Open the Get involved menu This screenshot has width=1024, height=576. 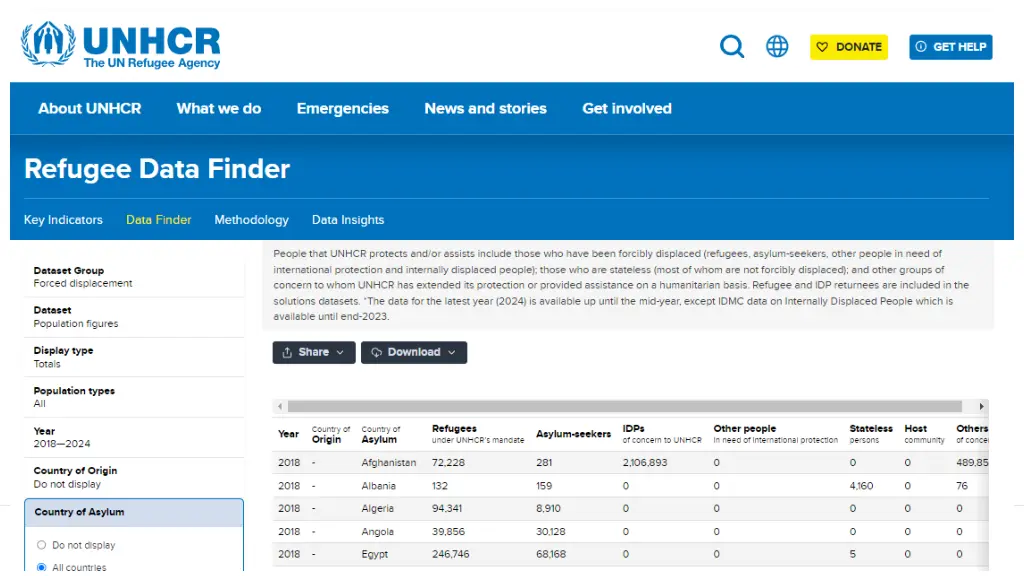pos(627,108)
